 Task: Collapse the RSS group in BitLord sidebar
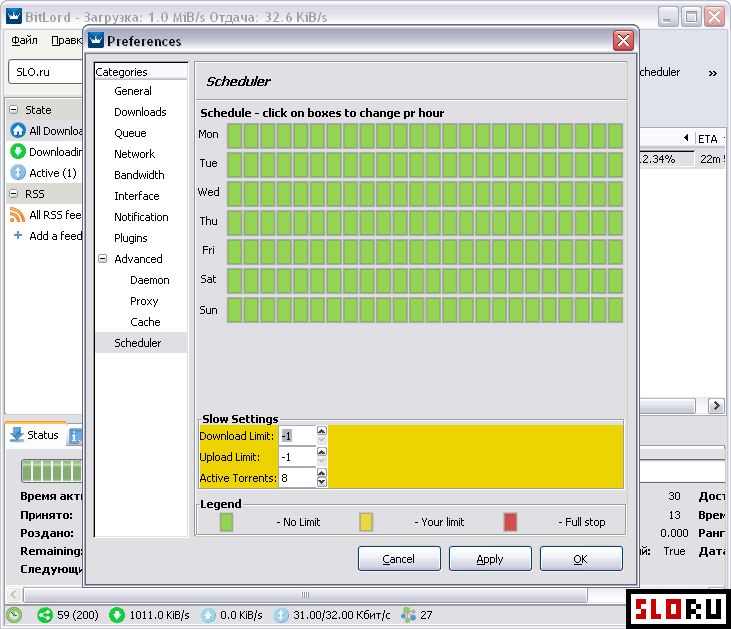[14, 194]
